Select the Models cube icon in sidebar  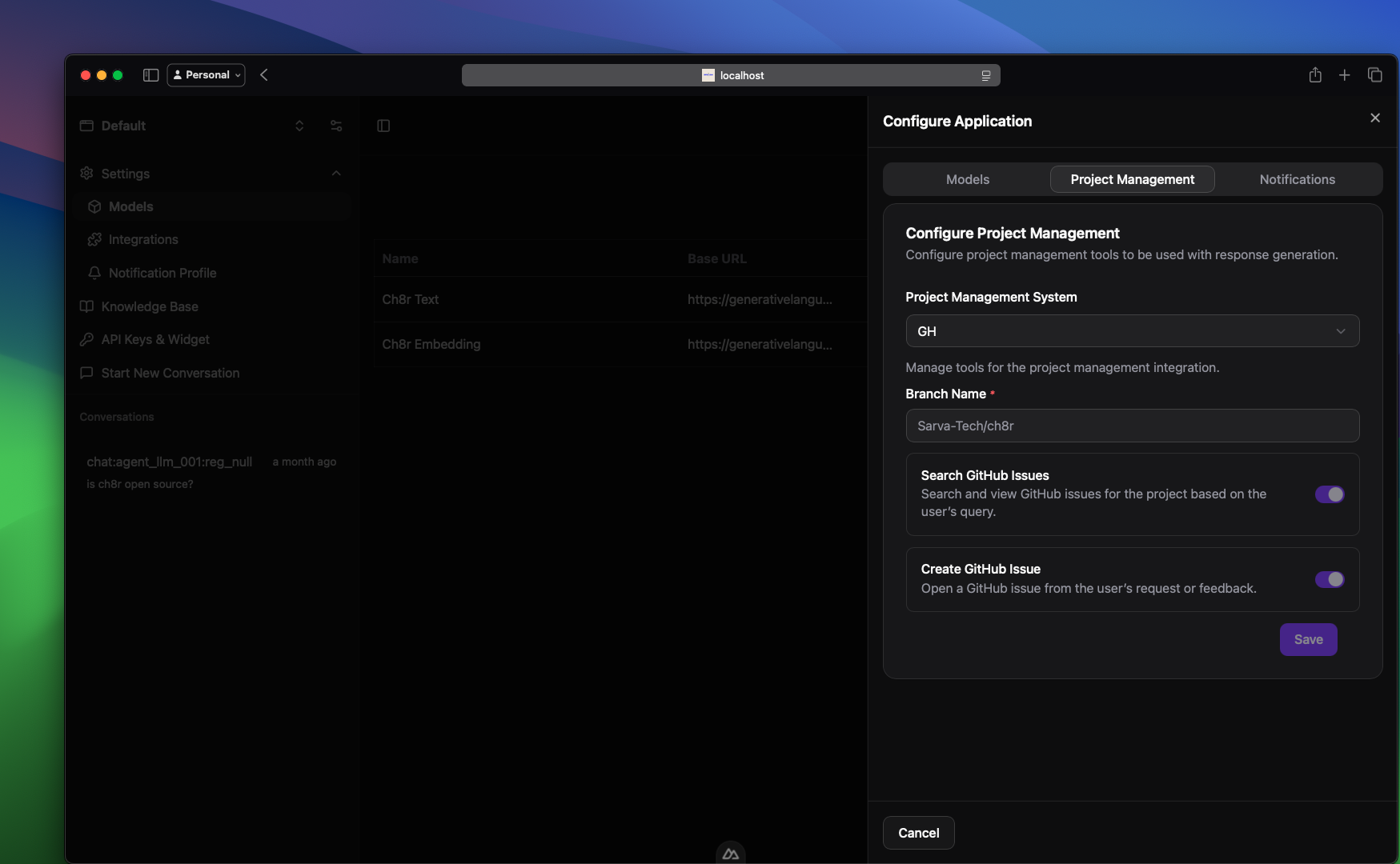(x=94, y=206)
